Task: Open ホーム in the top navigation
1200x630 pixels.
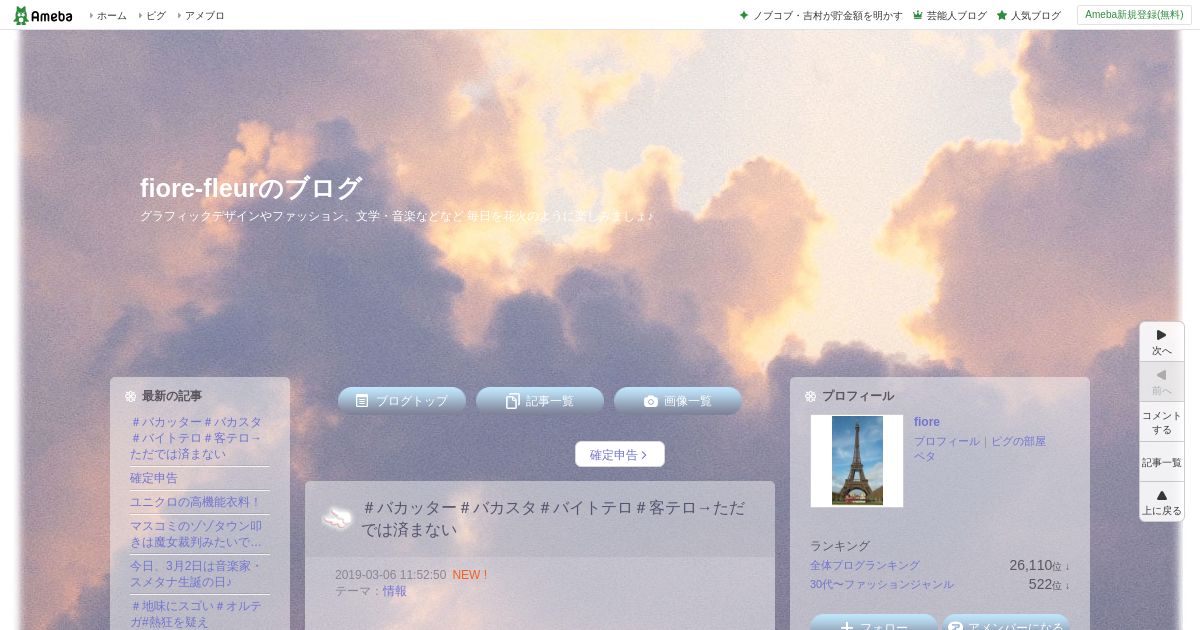Action: click(111, 15)
